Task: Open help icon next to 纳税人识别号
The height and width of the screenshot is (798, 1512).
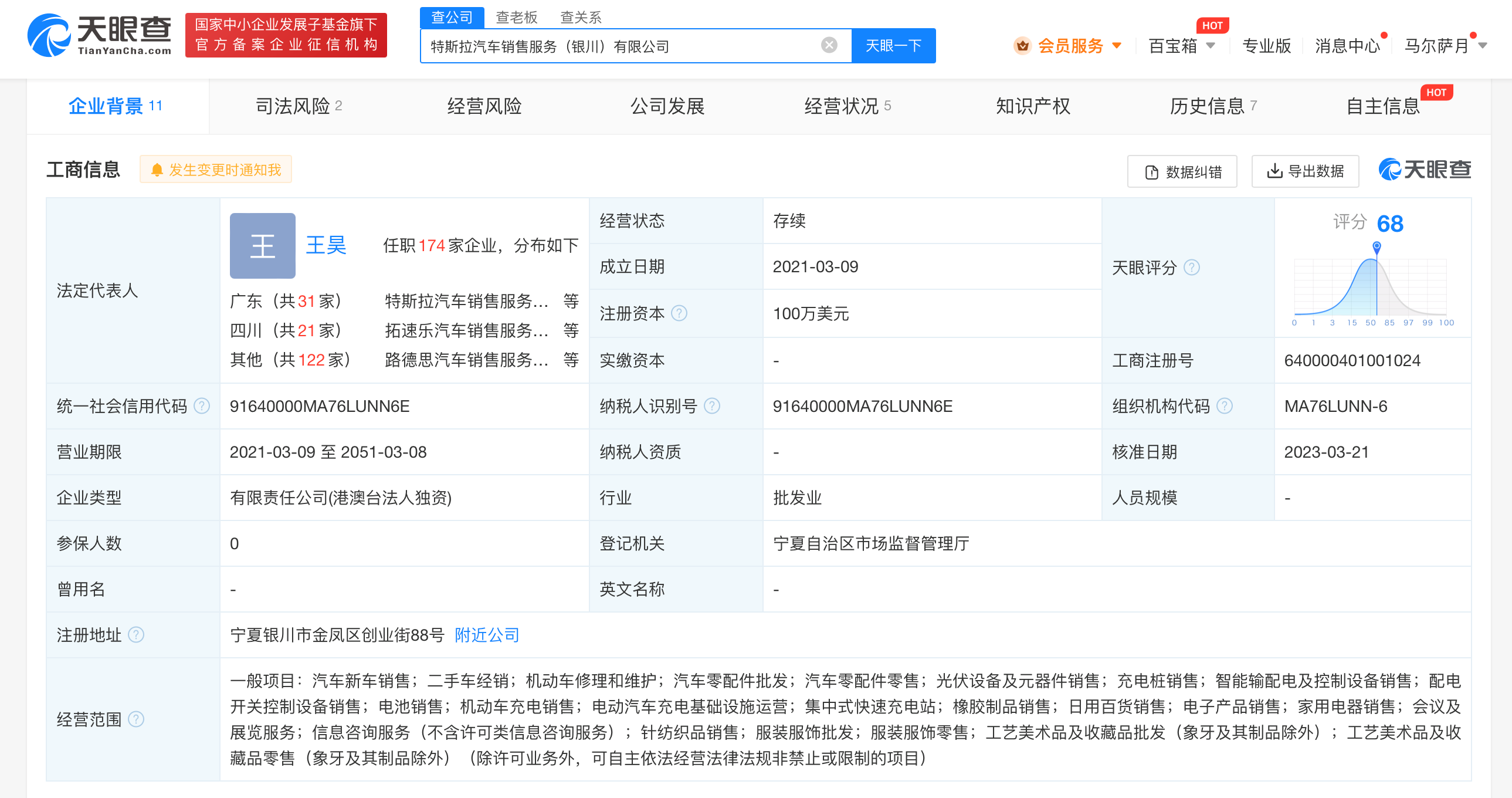Action: [711, 407]
